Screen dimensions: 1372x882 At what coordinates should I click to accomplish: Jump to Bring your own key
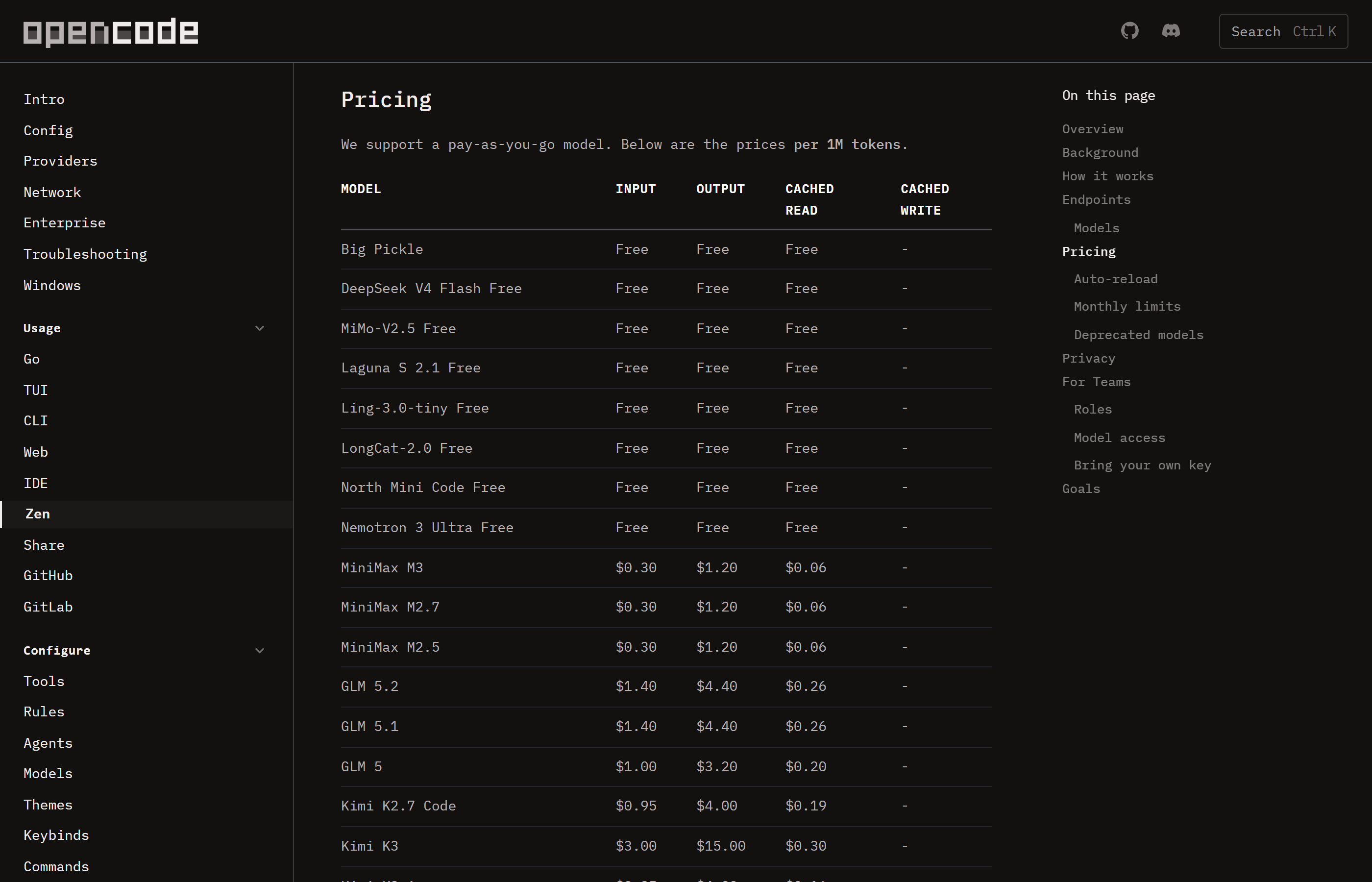(x=1142, y=465)
